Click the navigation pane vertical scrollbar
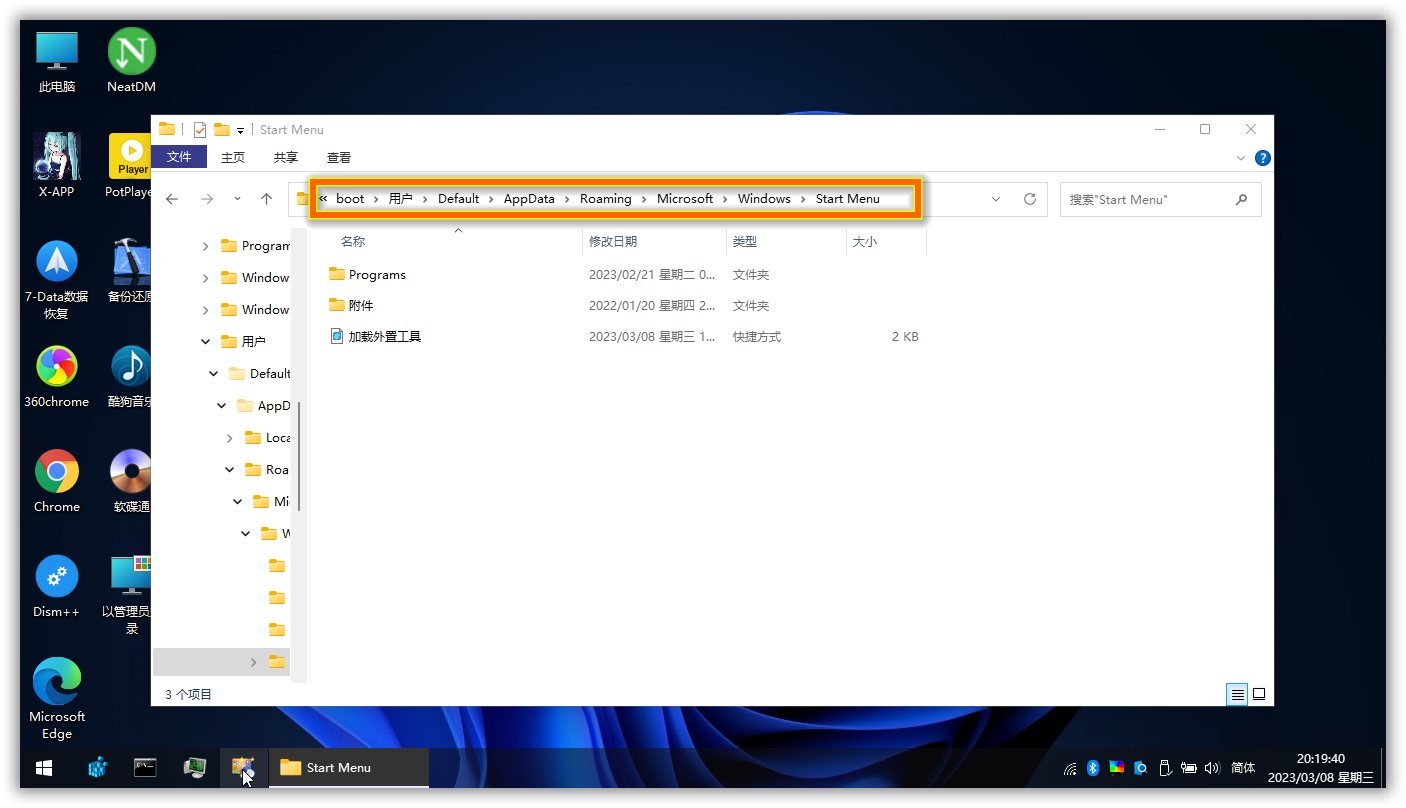This screenshot has width=1406, height=808. (x=298, y=456)
